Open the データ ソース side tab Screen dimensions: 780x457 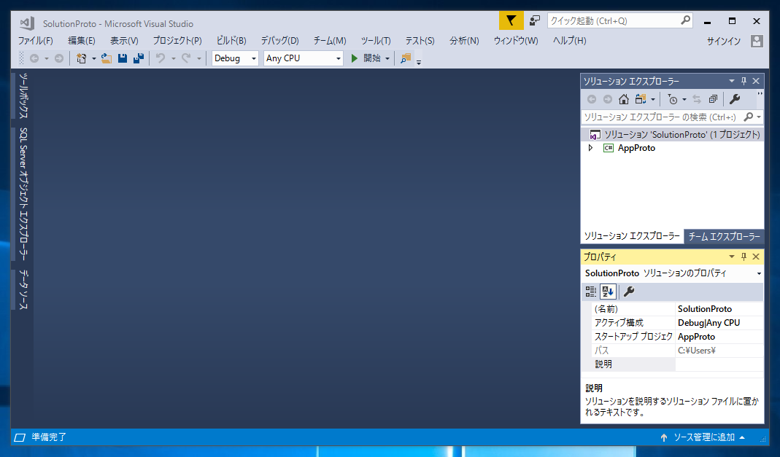[x=23, y=289]
